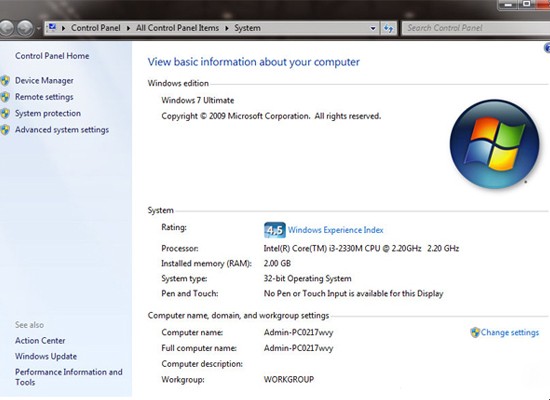The height and width of the screenshot is (400, 550).
Task: Click the Back navigation arrow button
Action: (6, 28)
